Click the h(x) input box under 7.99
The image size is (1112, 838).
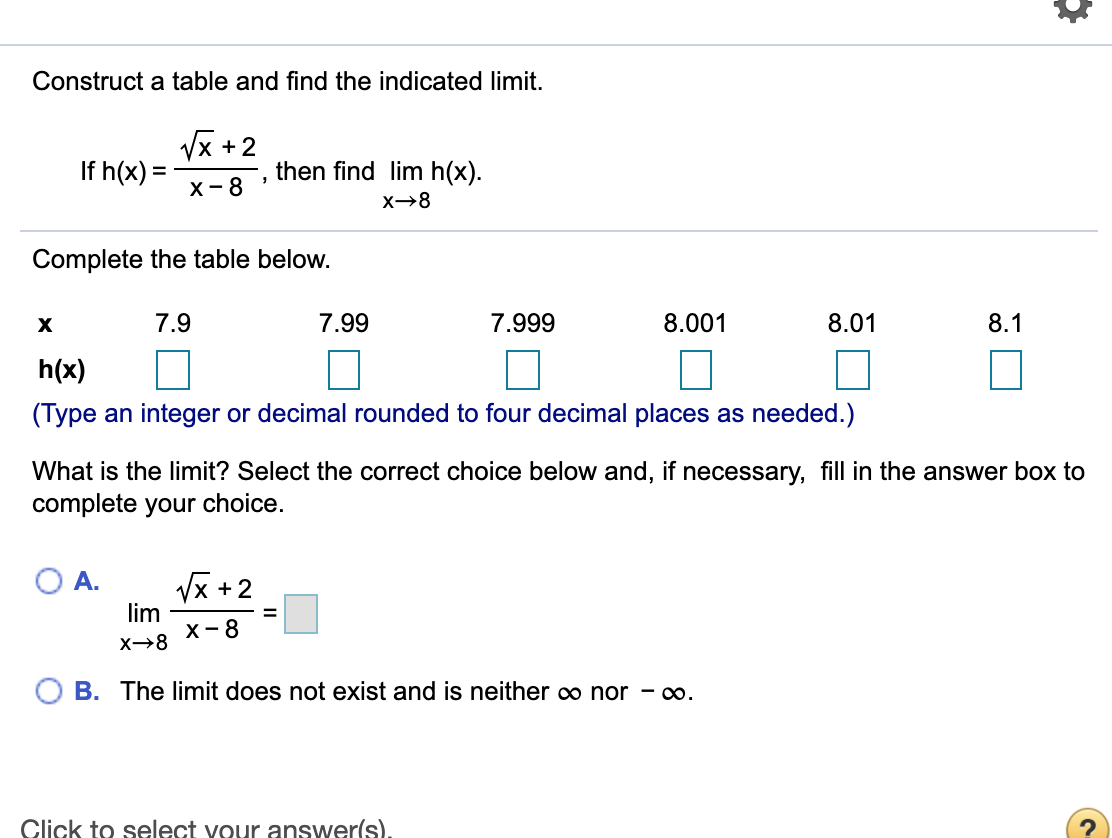coord(343,369)
